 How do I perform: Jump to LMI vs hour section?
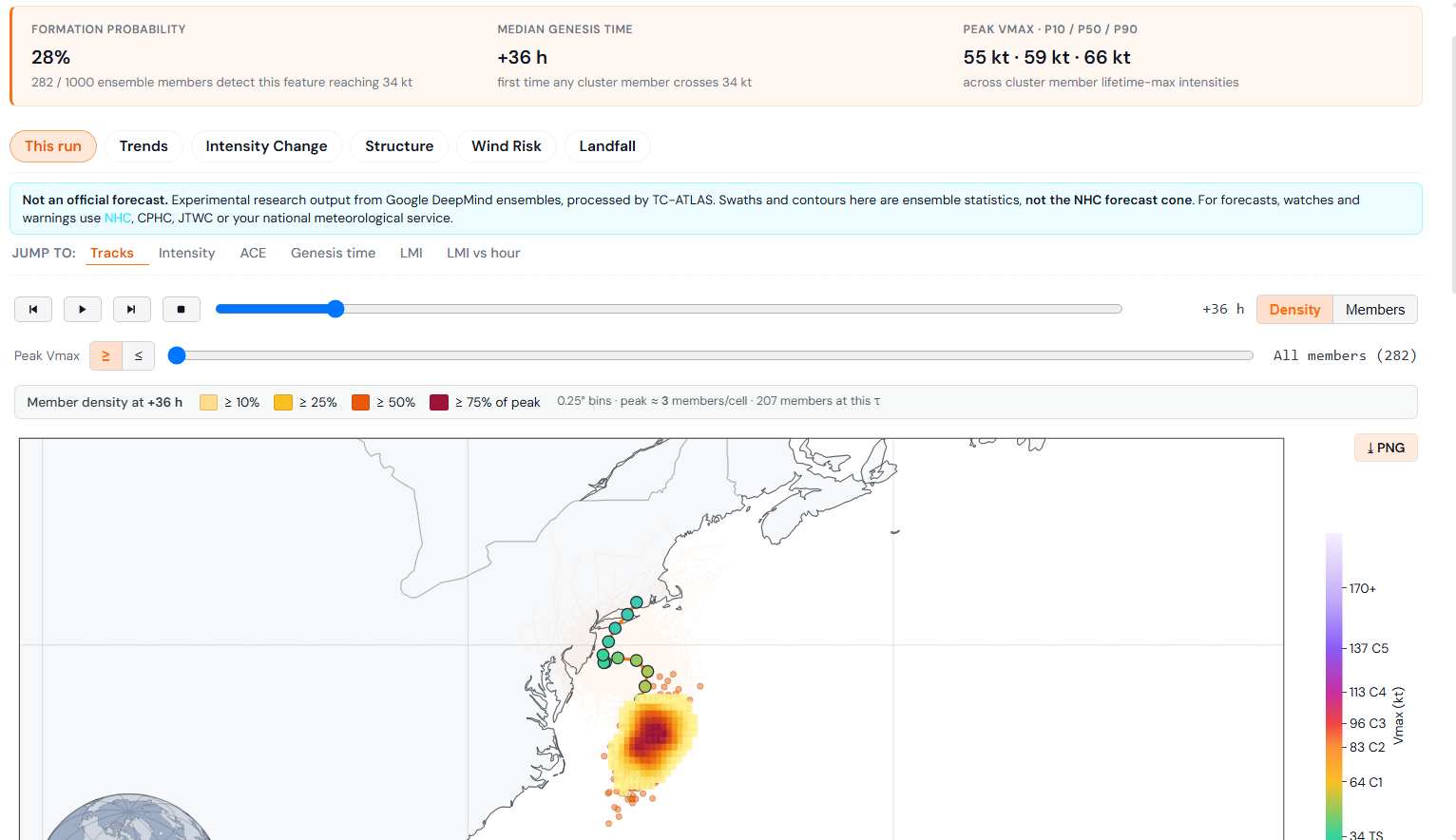pos(484,253)
